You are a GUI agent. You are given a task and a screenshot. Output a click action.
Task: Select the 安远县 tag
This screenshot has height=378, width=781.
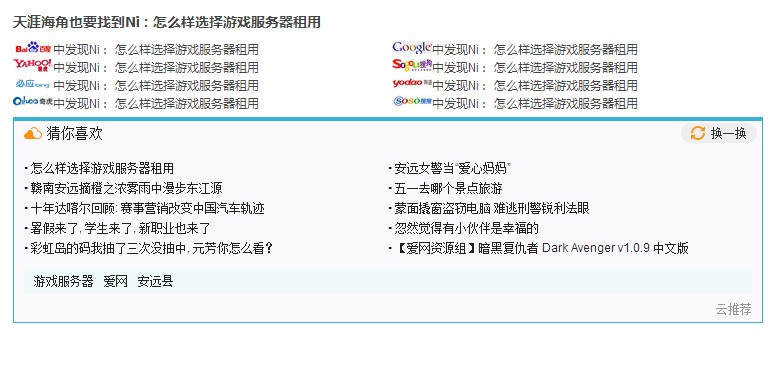[x=155, y=281]
